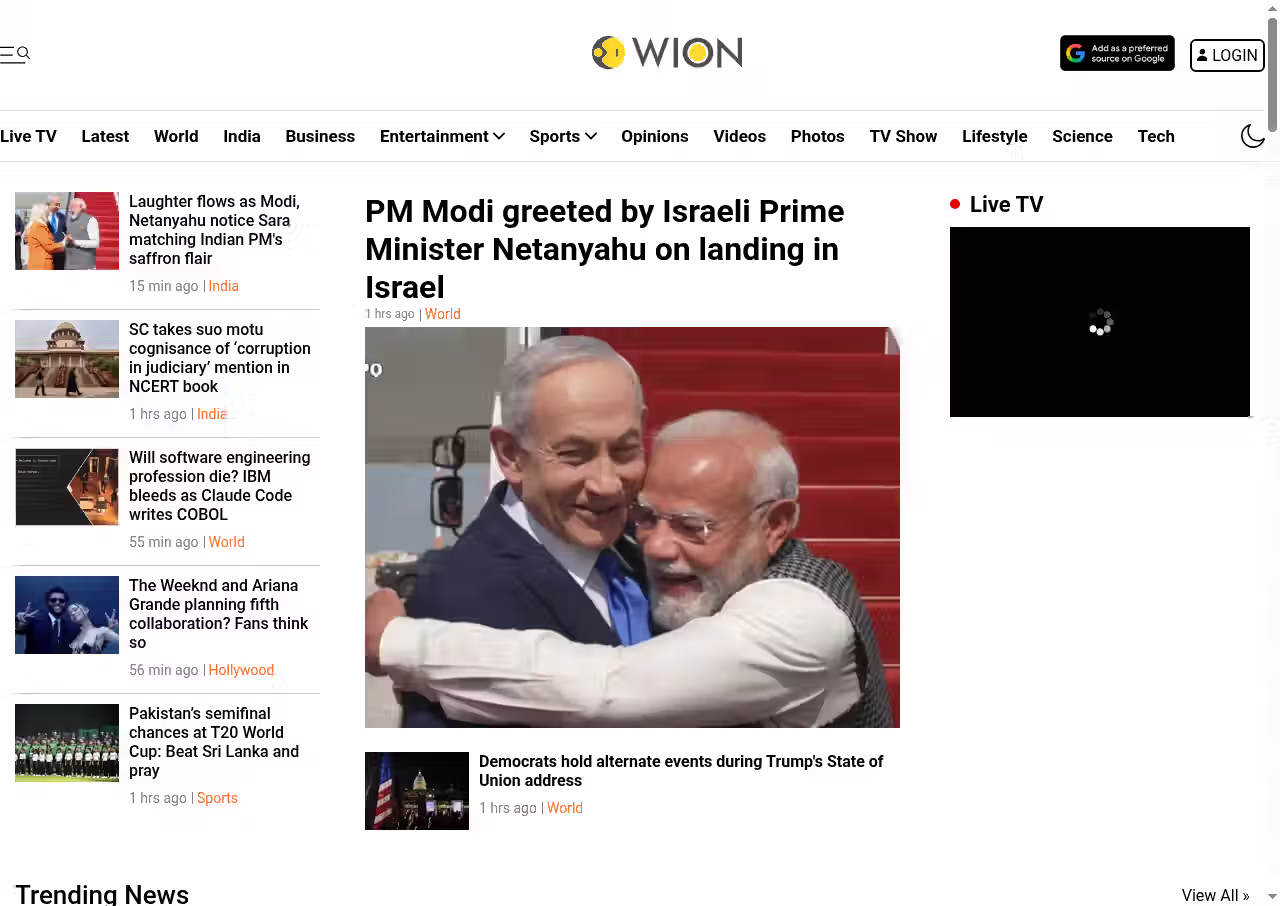Open the Live TV nav item
Image resolution: width=1280 pixels, height=906 pixels.
tap(28, 136)
